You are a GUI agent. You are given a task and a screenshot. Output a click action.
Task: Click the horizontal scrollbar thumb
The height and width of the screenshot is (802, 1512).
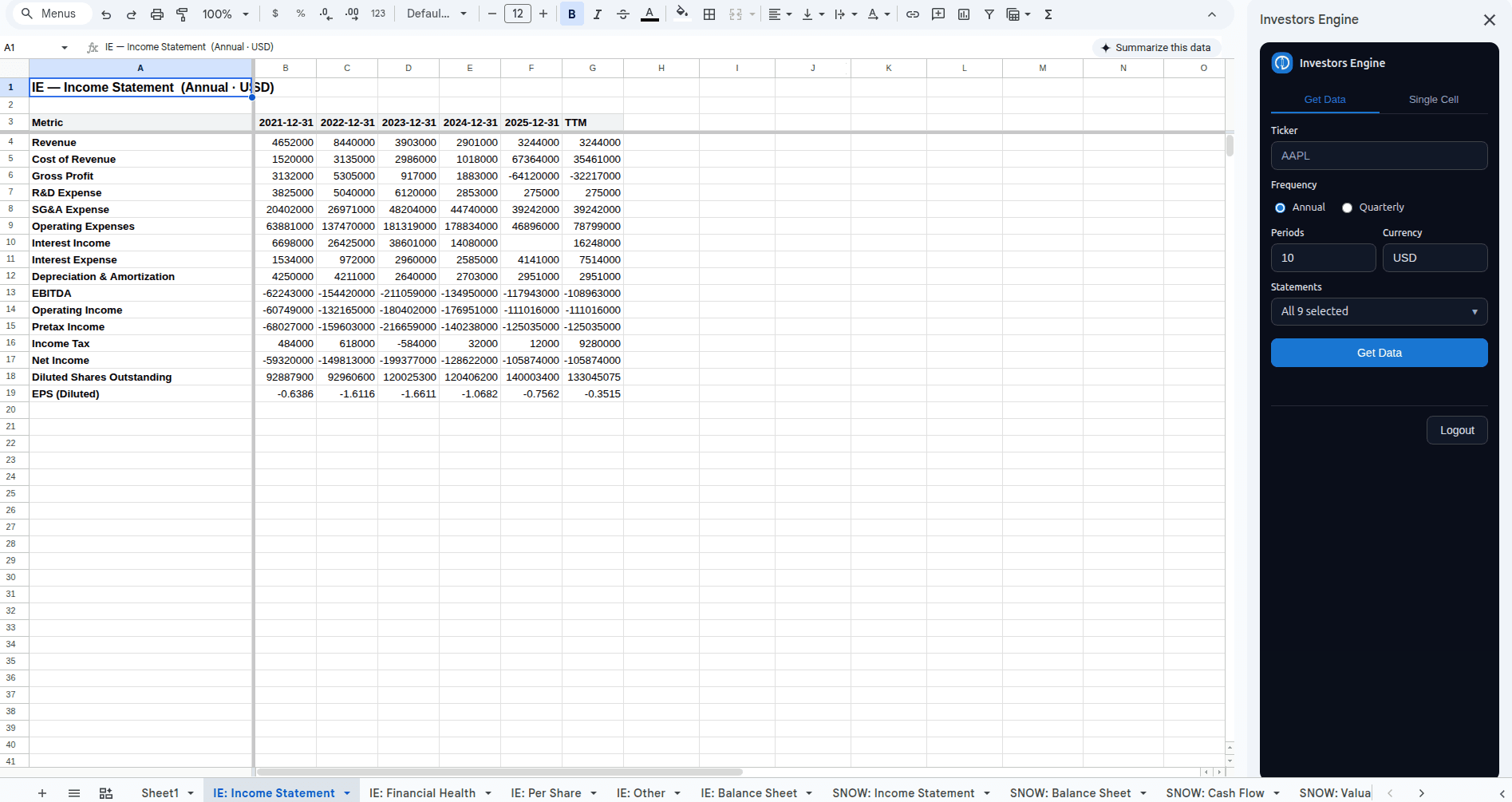click(499, 772)
